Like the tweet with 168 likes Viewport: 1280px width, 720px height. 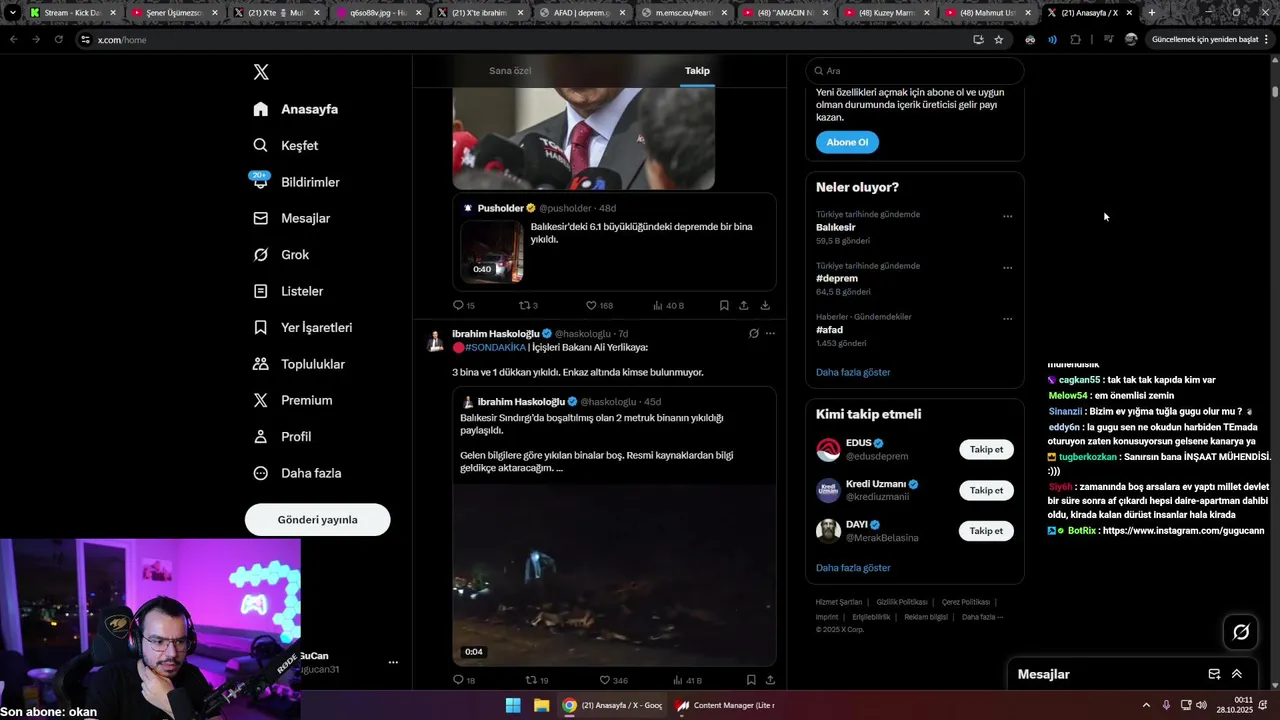(x=599, y=305)
